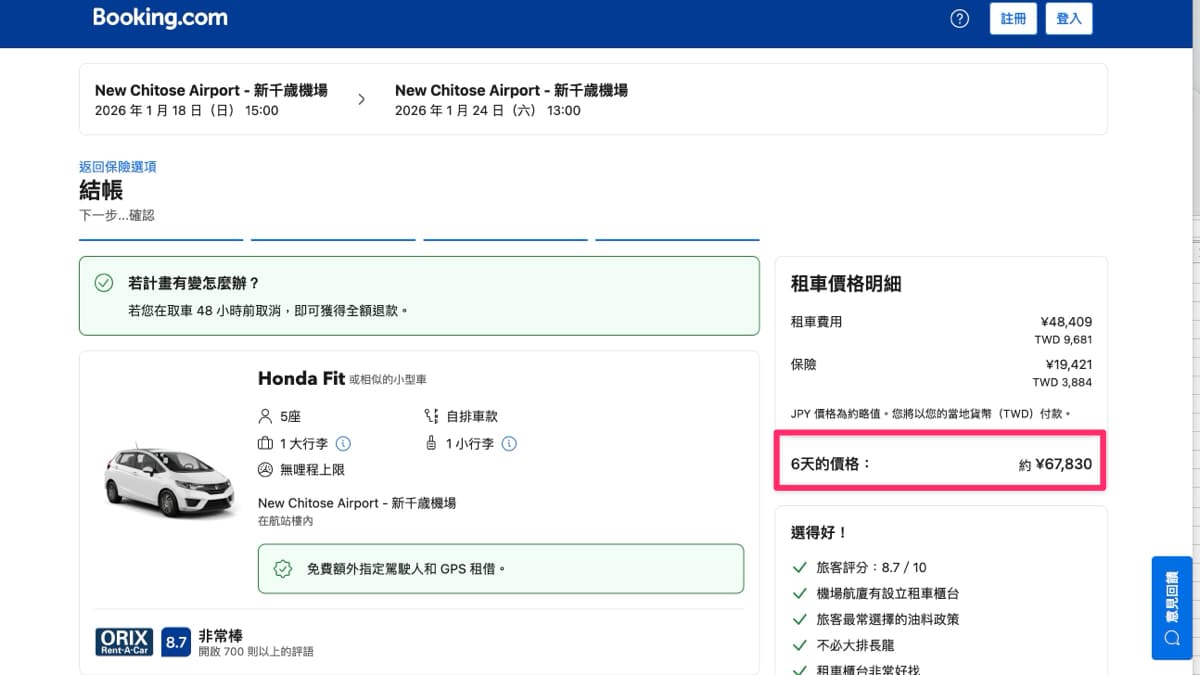Click the ORIX Rent-A-Car logo
1200x675 pixels.
tap(125, 642)
